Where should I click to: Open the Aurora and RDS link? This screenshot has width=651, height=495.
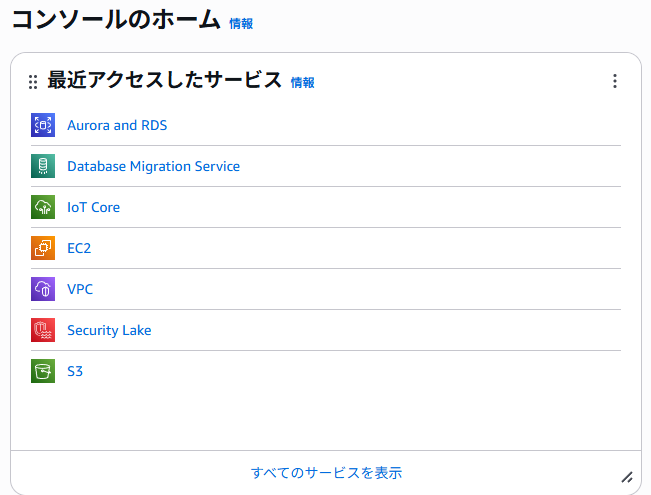point(117,125)
